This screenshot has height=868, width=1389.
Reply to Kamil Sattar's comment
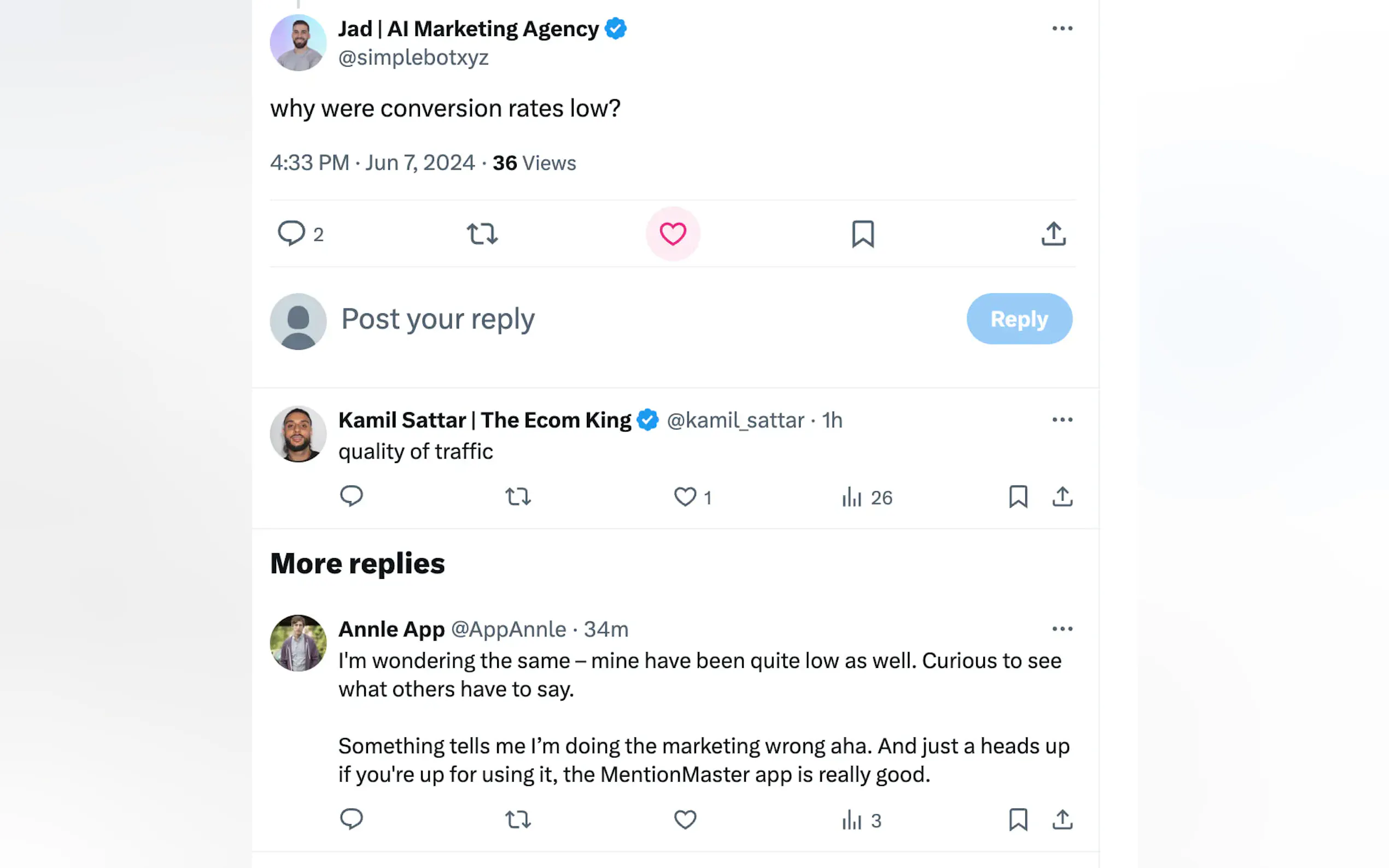(x=351, y=496)
